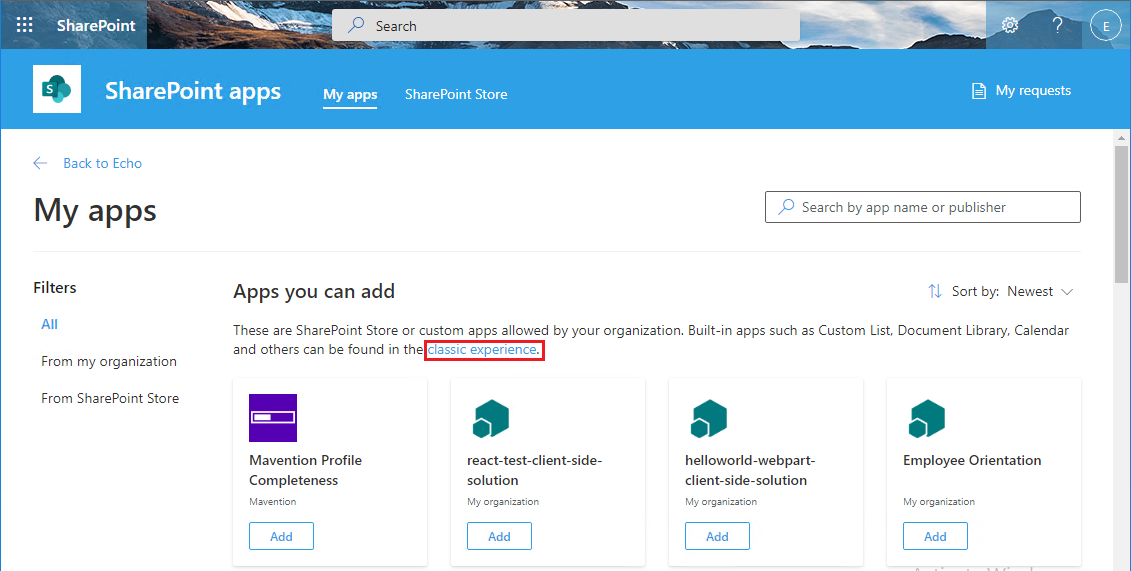
Task: Click the magnifier icon in app name search
Action: tap(786, 207)
